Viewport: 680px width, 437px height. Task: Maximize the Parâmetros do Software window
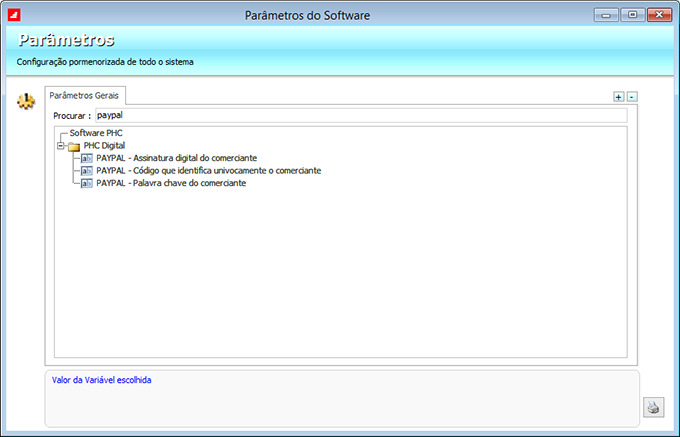tap(633, 15)
